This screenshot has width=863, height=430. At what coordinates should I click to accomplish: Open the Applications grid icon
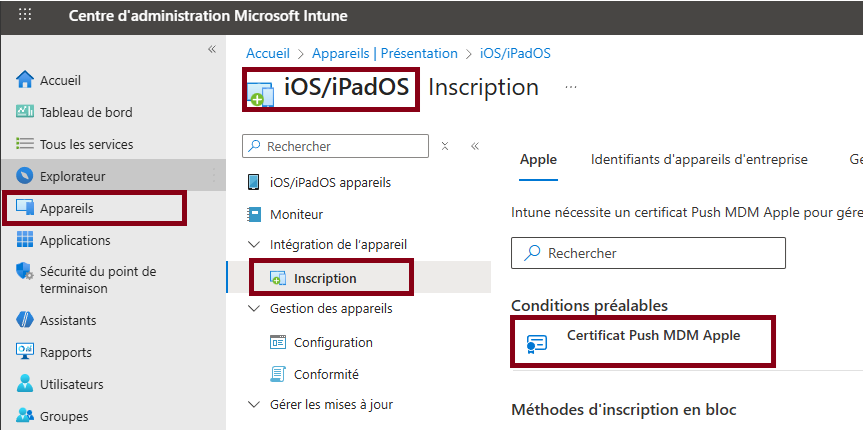tap(25, 240)
